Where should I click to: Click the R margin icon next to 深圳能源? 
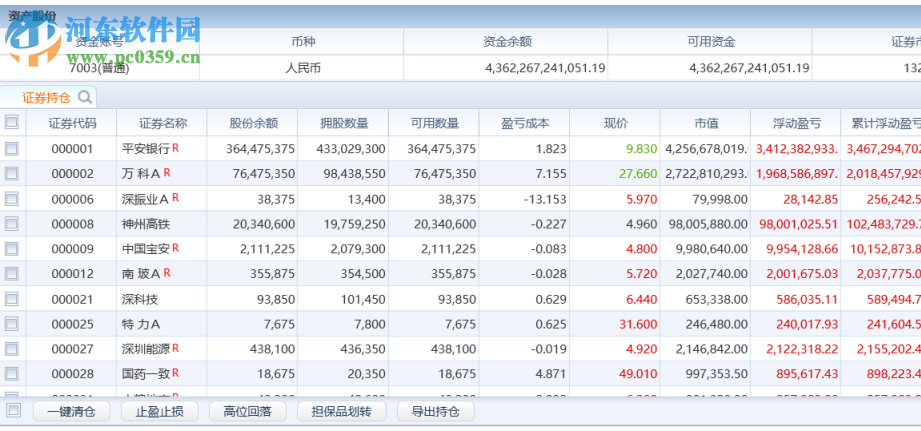(x=176, y=348)
